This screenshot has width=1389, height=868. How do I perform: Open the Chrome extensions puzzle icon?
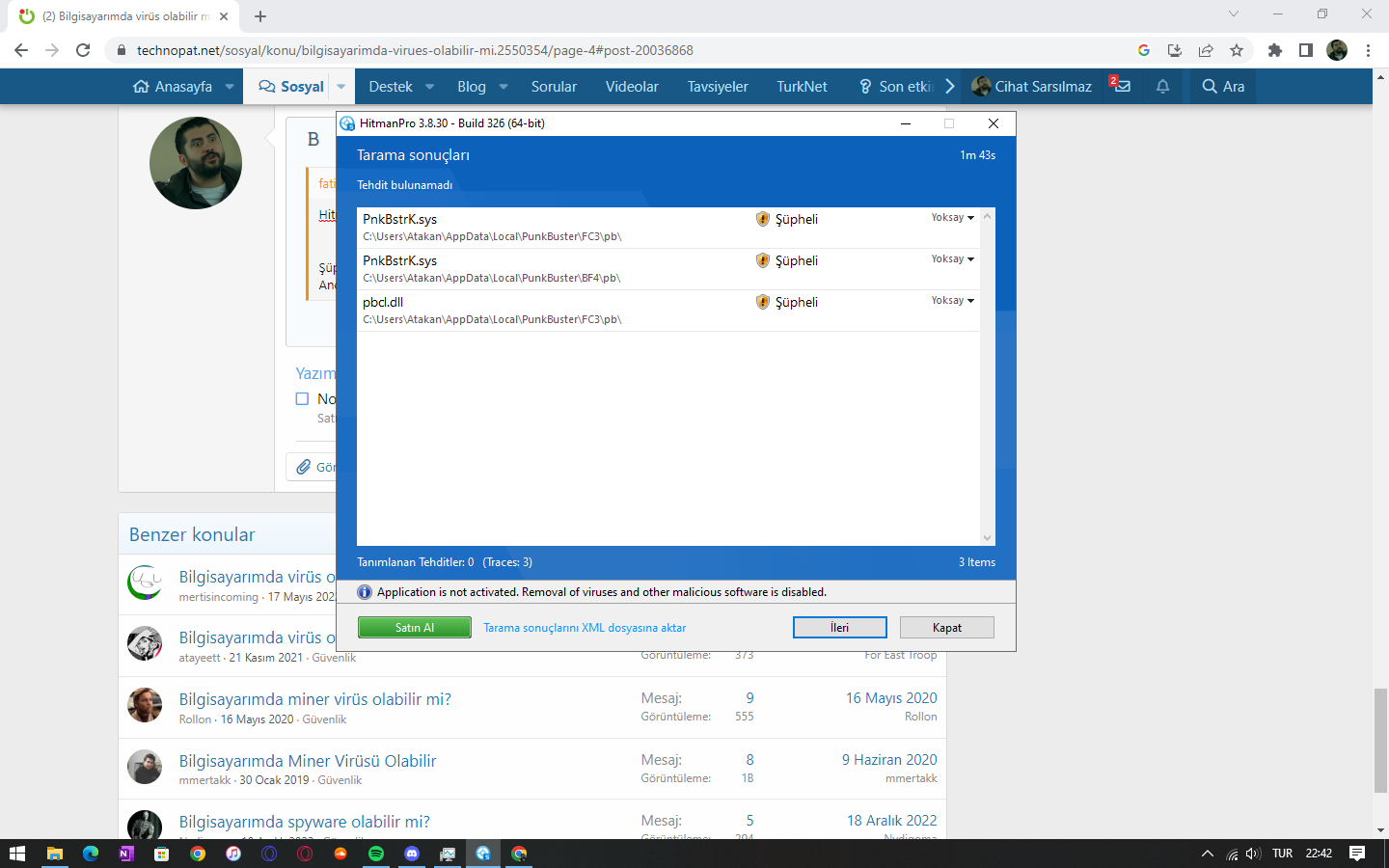(x=1275, y=50)
